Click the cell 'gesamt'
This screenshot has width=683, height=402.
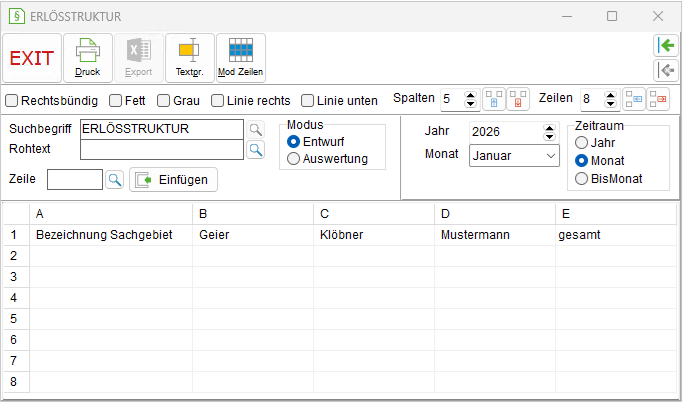(x=616, y=235)
